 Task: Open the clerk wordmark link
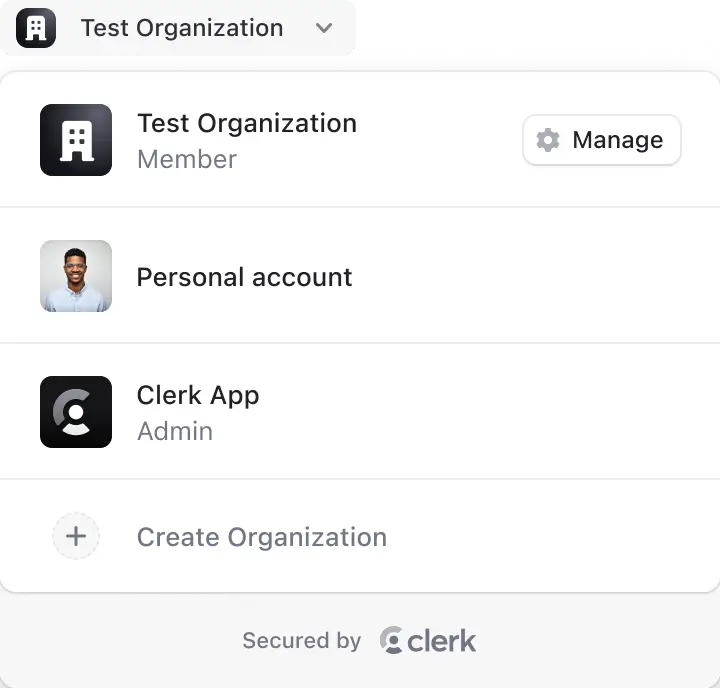442,641
